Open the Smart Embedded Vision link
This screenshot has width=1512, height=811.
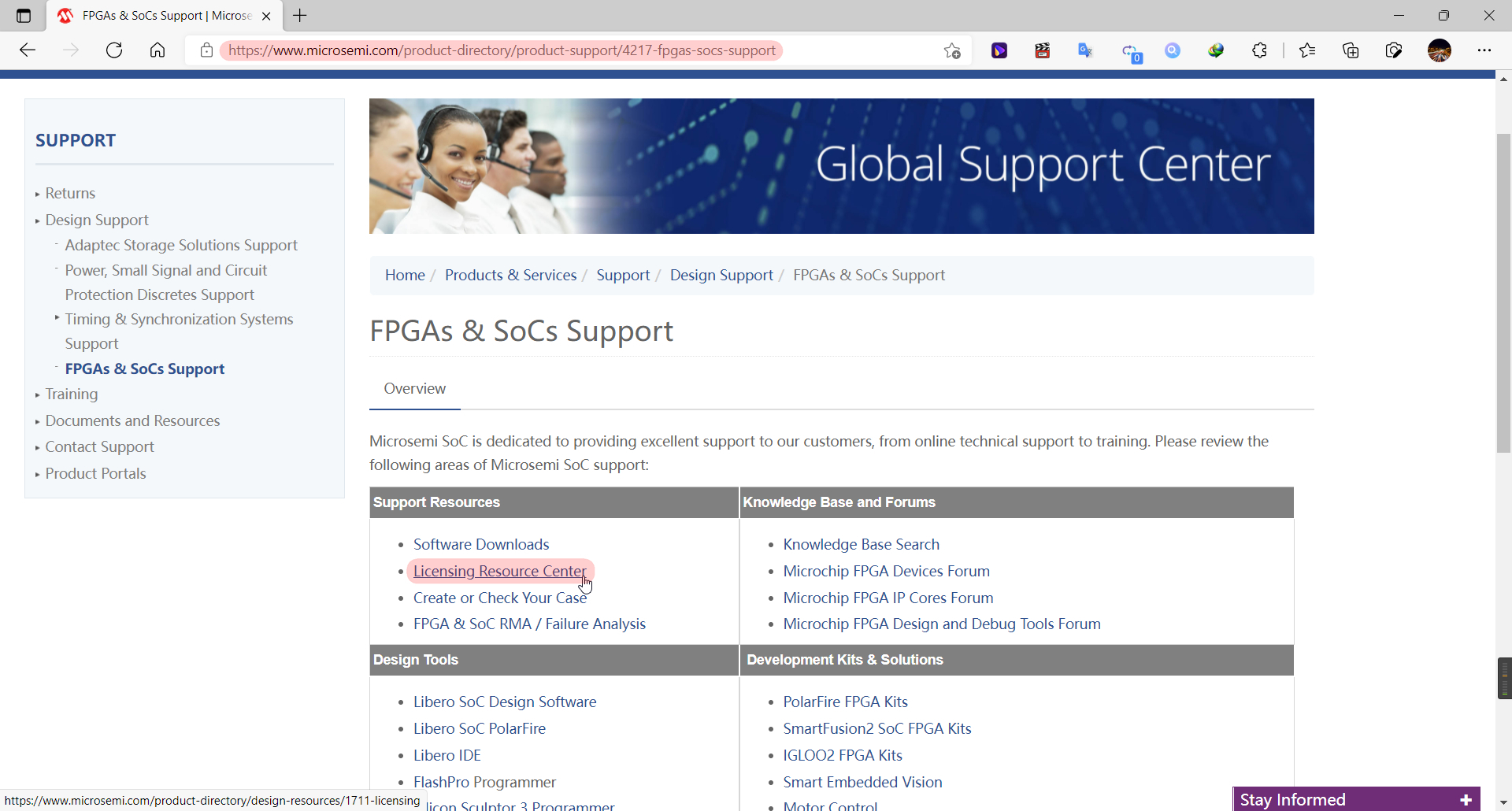(x=862, y=782)
